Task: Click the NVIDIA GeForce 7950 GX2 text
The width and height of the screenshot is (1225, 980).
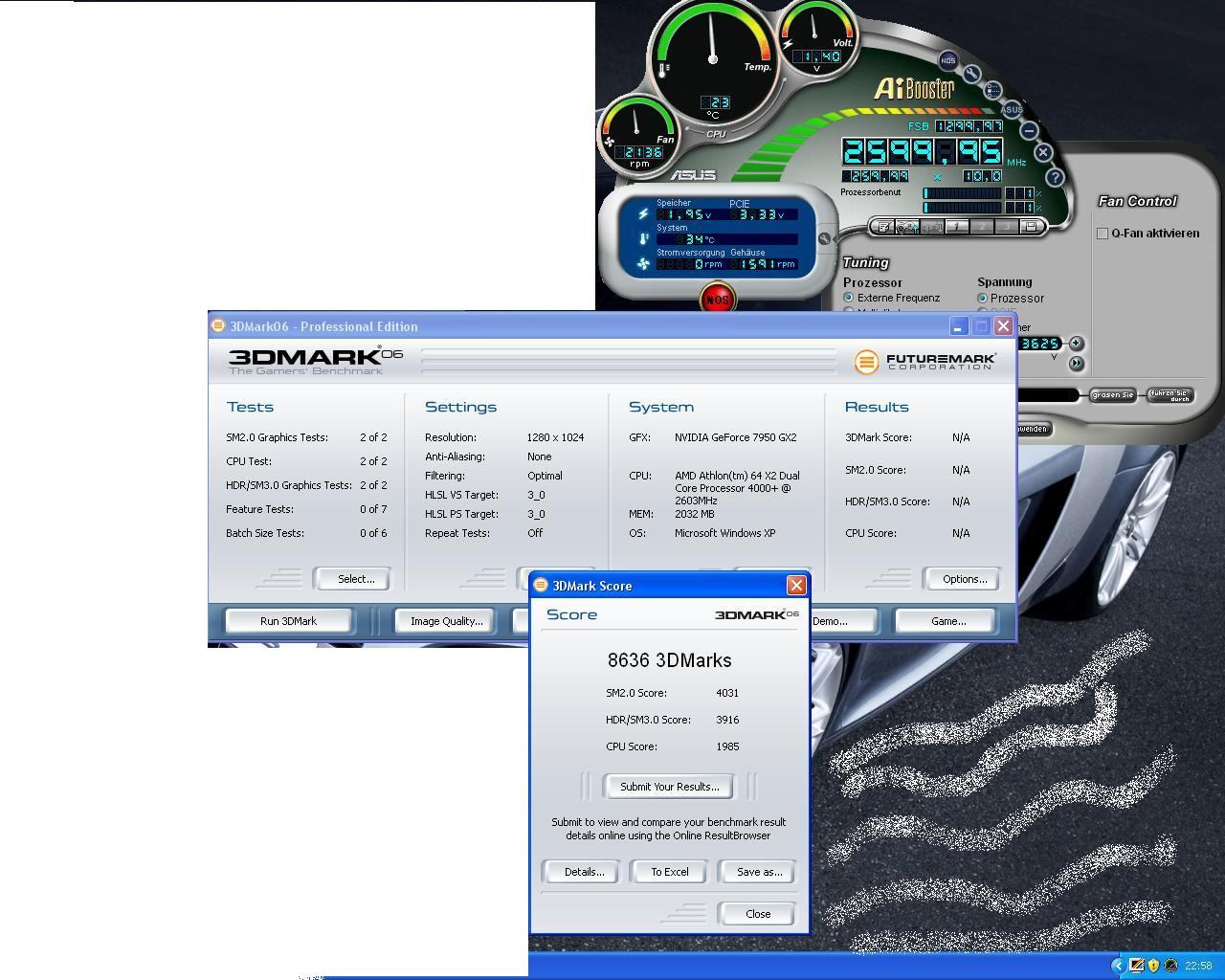Action: (x=735, y=437)
